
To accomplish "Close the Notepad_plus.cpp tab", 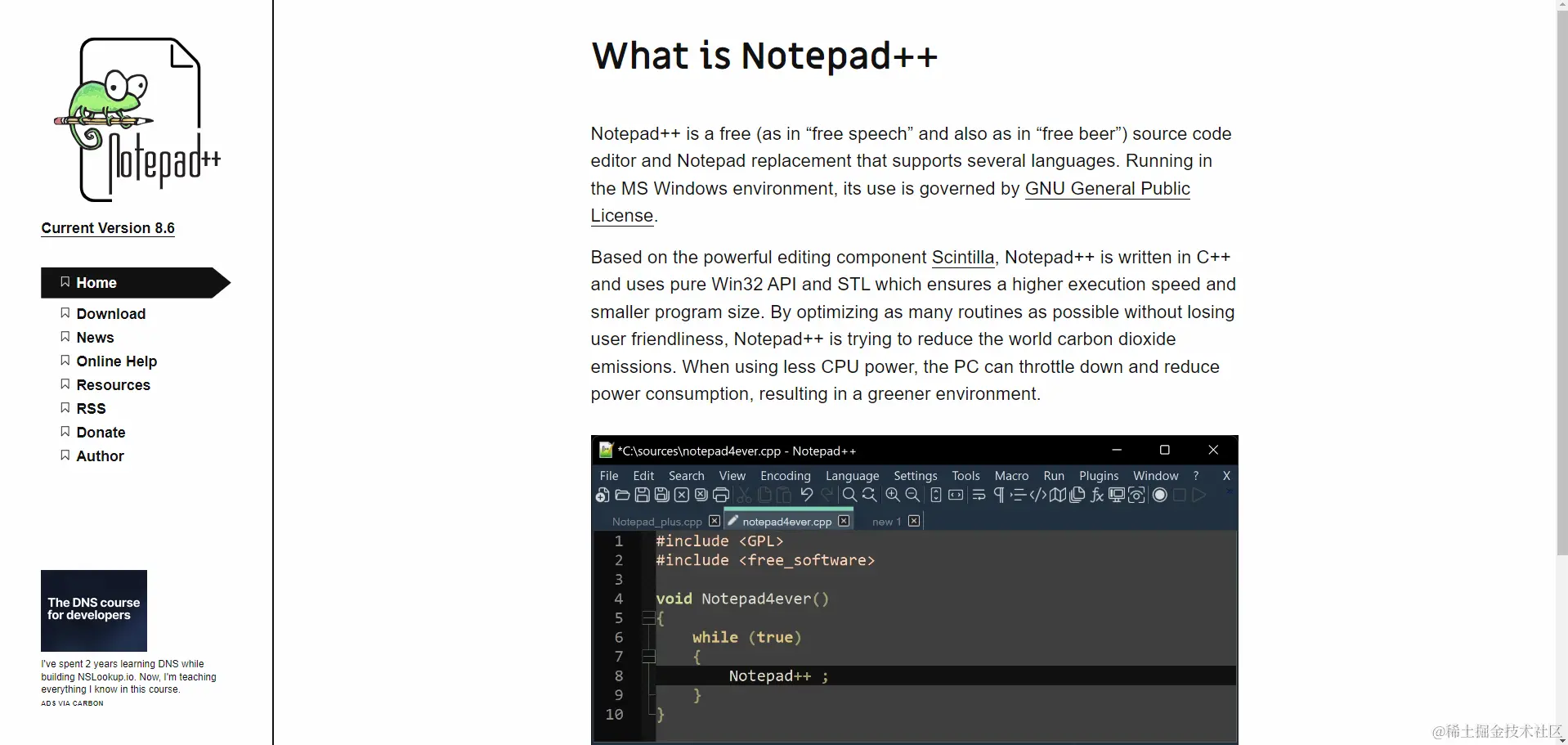I will [715, 521].
